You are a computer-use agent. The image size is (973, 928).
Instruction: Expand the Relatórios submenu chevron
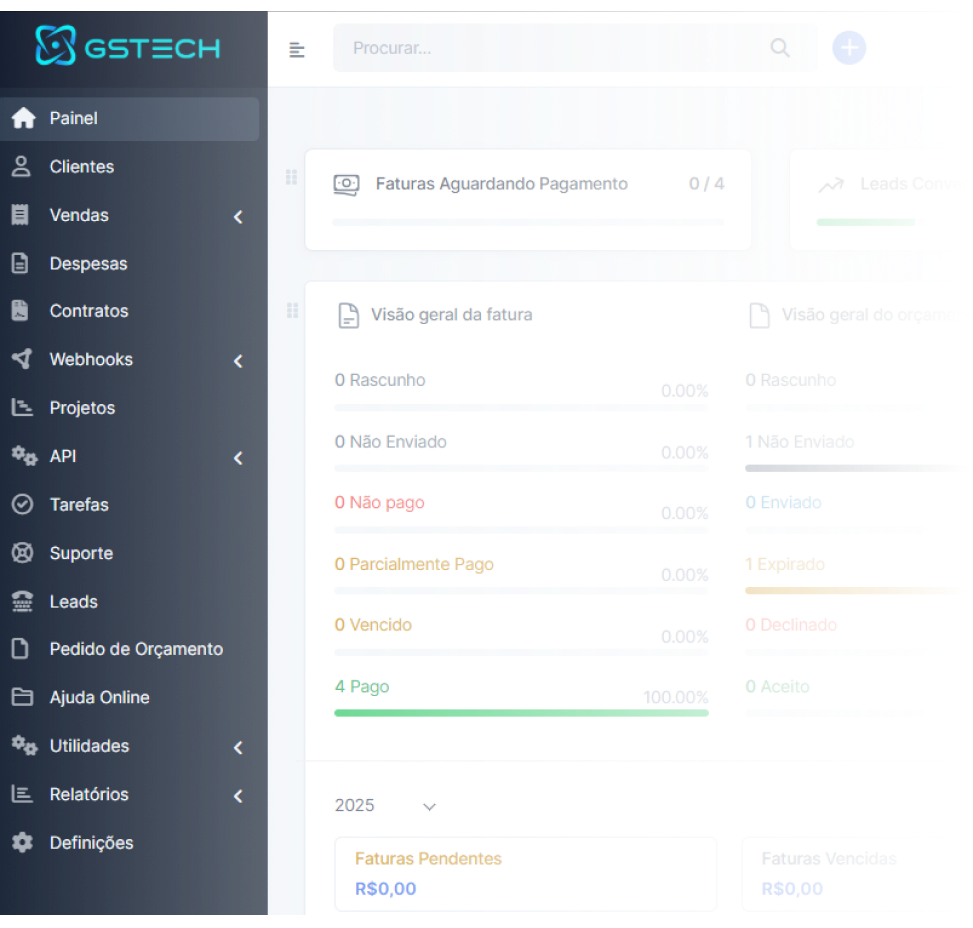(238, 796)
